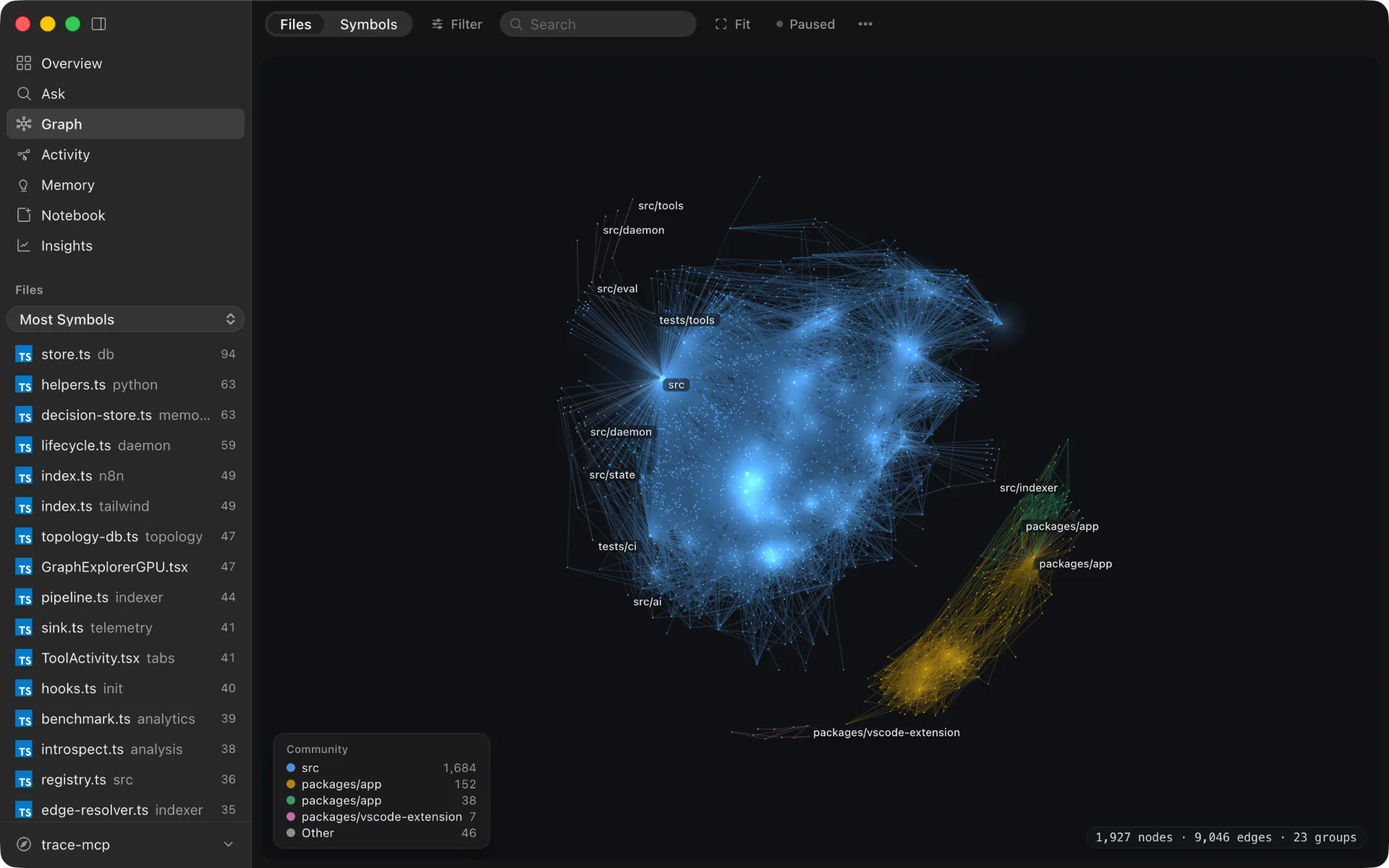Click the src node label in graph
The width and height of the screenshot is (1389, 868).
pos(676,385)
